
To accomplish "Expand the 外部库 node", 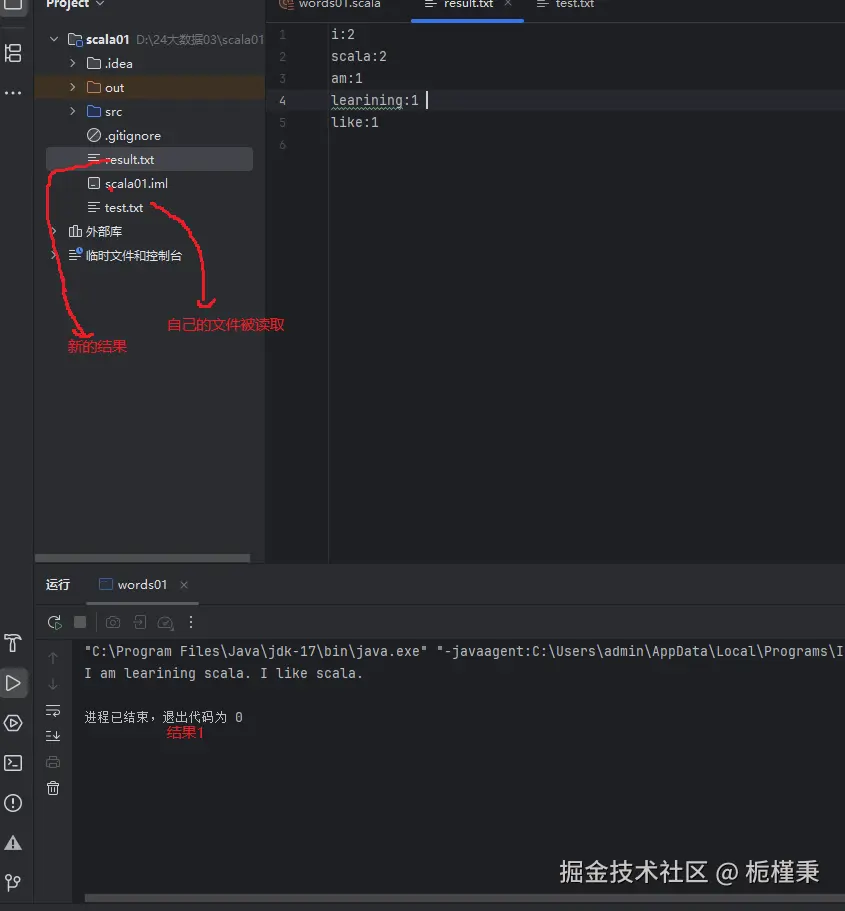I will tap(54, 231).
